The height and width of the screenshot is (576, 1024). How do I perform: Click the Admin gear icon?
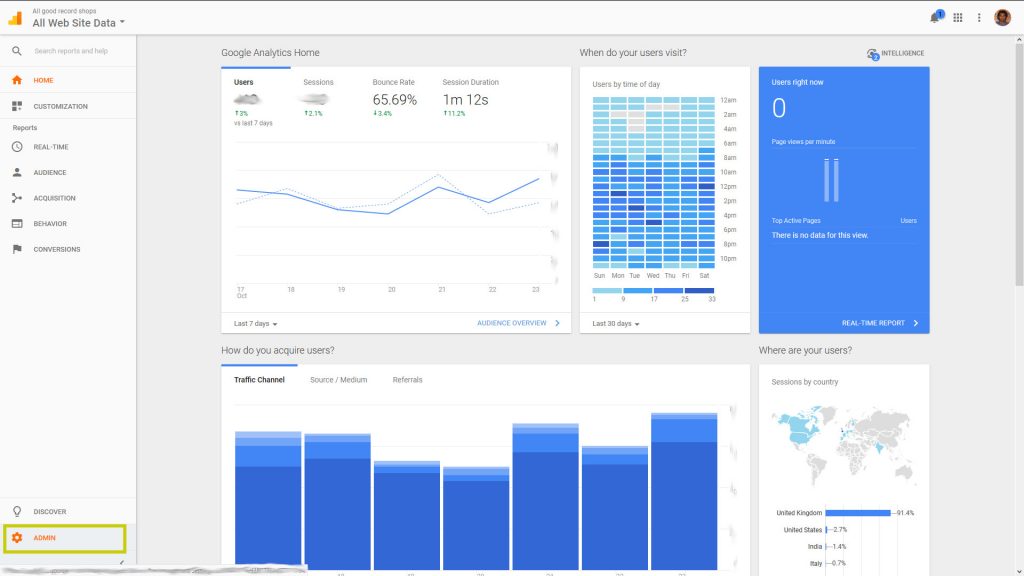17,537
